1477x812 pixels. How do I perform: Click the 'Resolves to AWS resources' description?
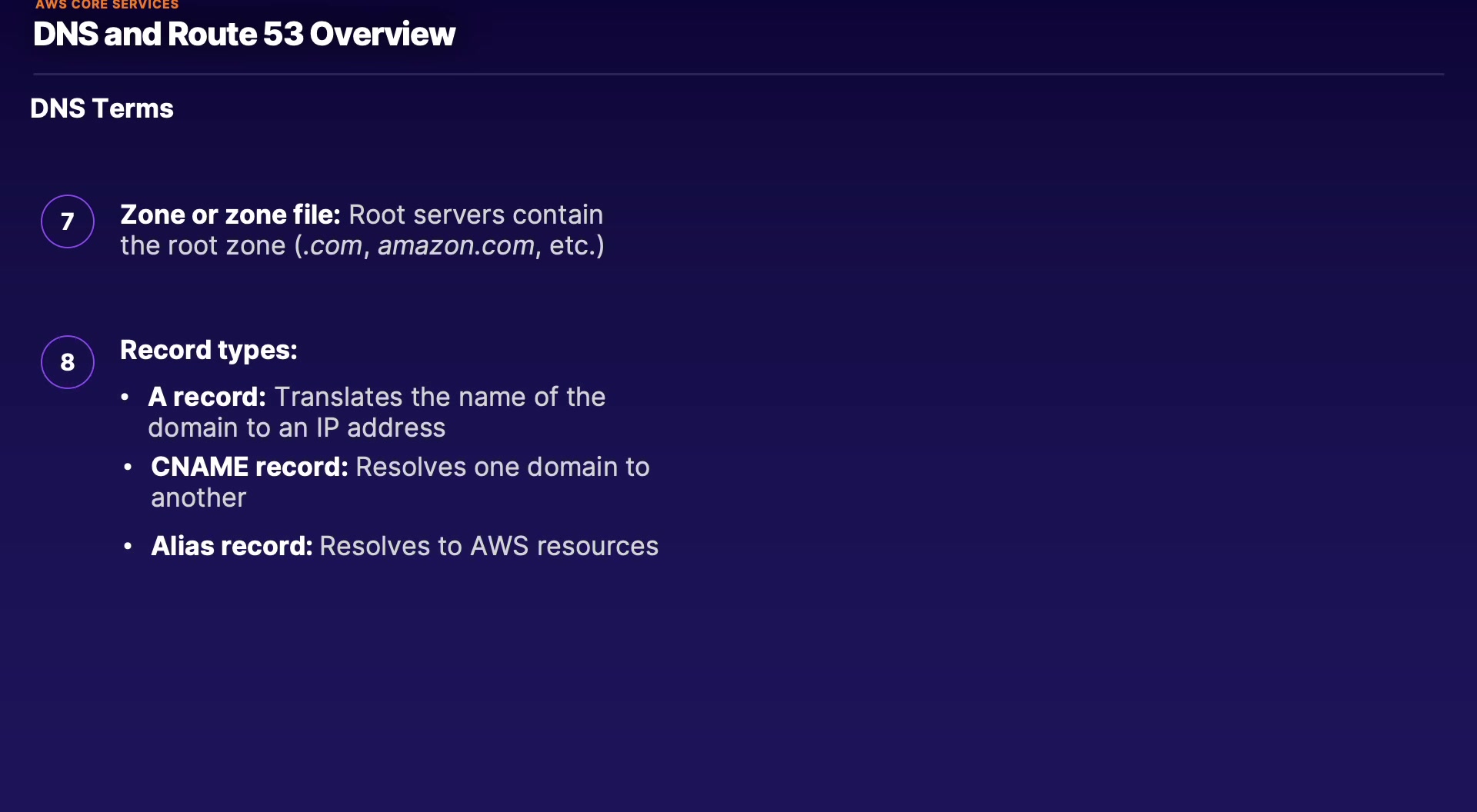pyautogui.click(x=488, y=546)
